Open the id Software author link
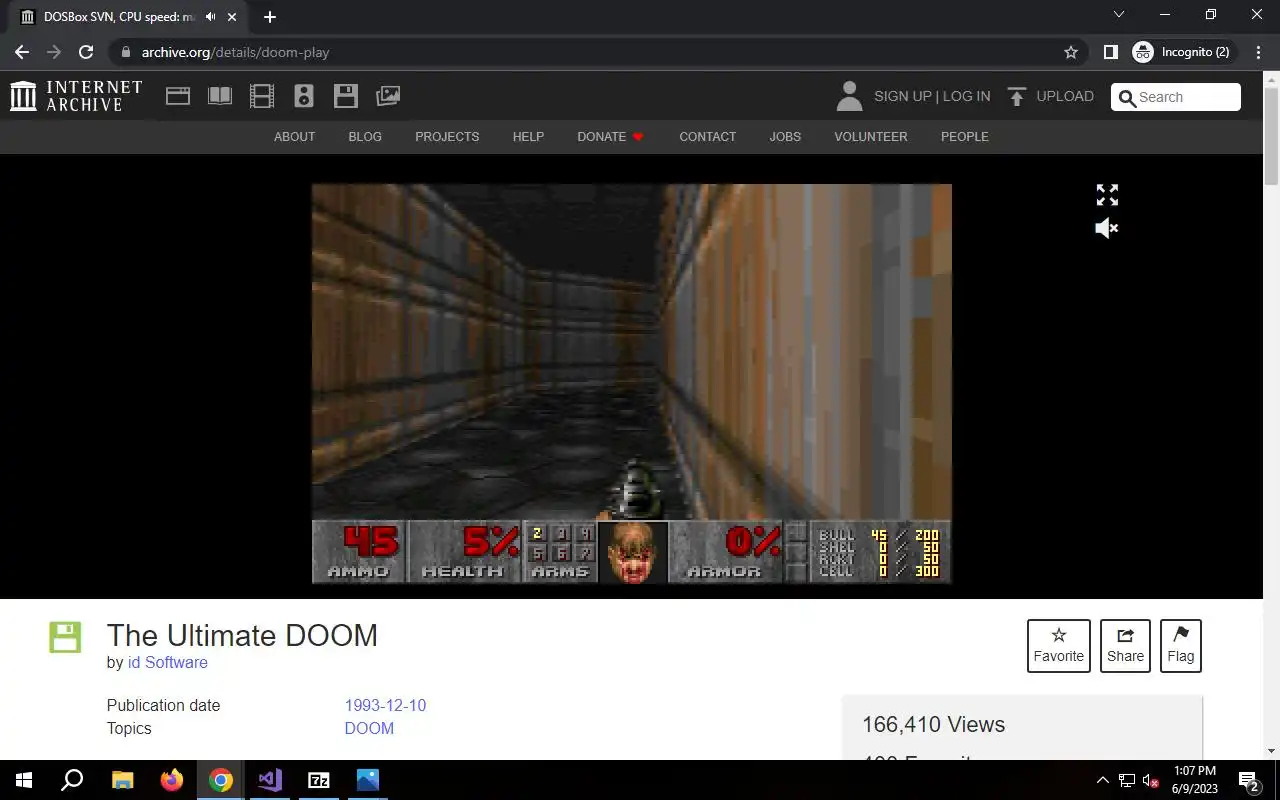Image resolution: width=1280 pixels, height=800 pixels. click(x=167, y=663)
